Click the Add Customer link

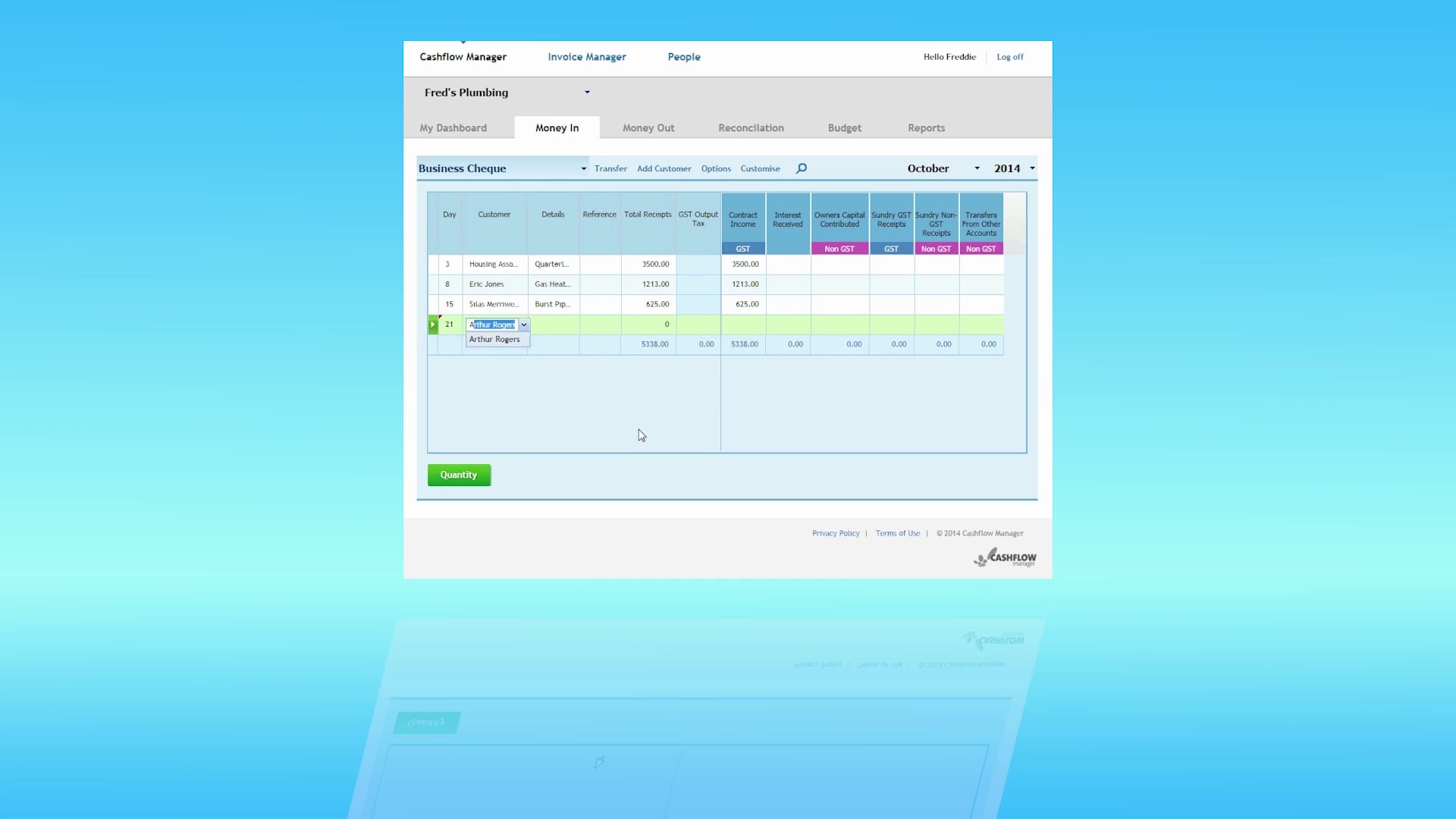point(664,168)
